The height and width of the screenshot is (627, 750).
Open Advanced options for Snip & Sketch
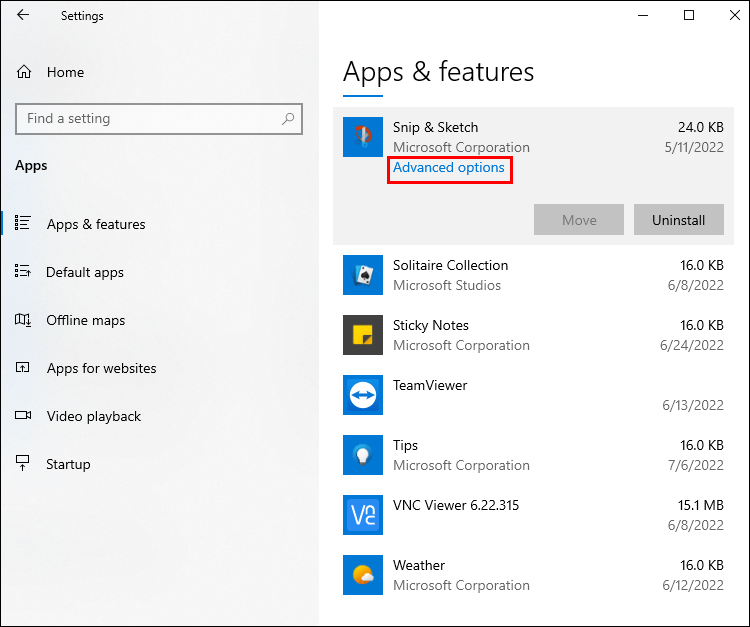click(449, 168)
